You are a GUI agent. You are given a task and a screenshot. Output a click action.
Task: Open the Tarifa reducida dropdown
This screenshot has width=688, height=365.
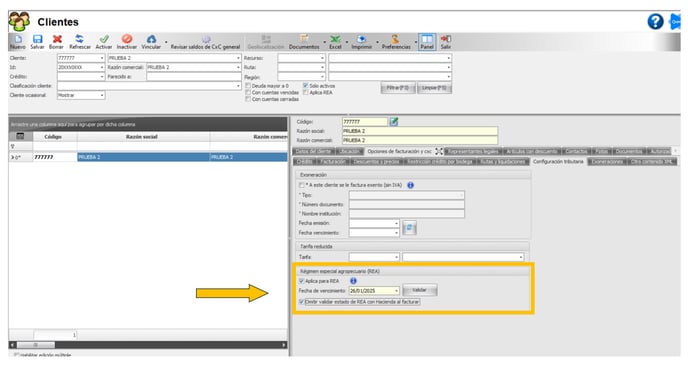click(396, 257)
